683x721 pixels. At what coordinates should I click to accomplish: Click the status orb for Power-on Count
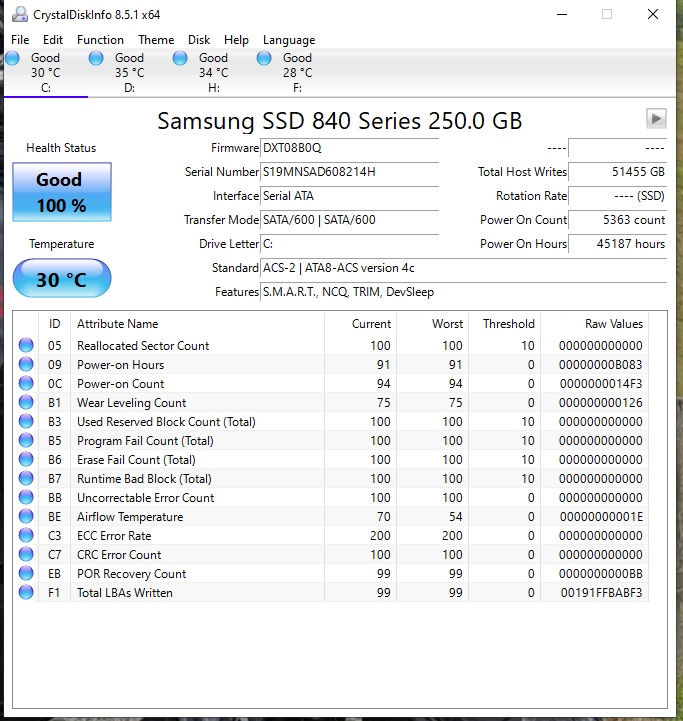(26, 383)
